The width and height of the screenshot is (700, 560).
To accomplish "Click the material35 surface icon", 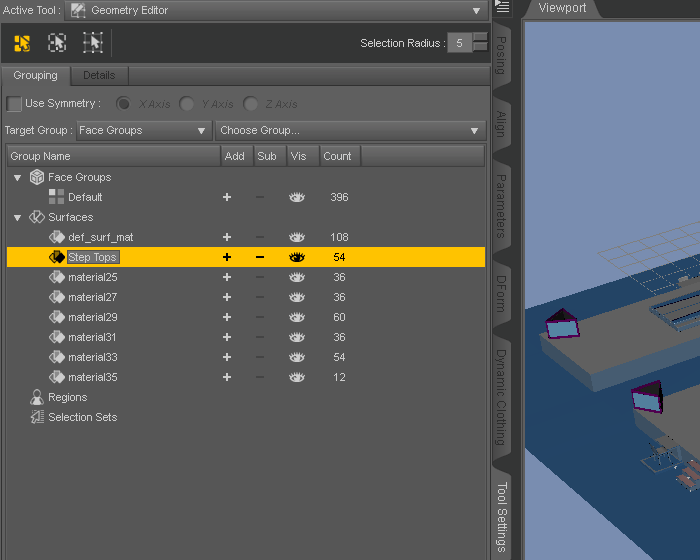I will pos(57,377).
